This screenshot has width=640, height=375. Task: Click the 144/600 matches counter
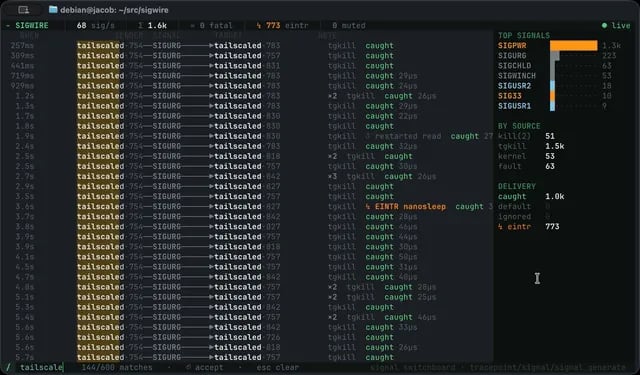tap(117, 367)
